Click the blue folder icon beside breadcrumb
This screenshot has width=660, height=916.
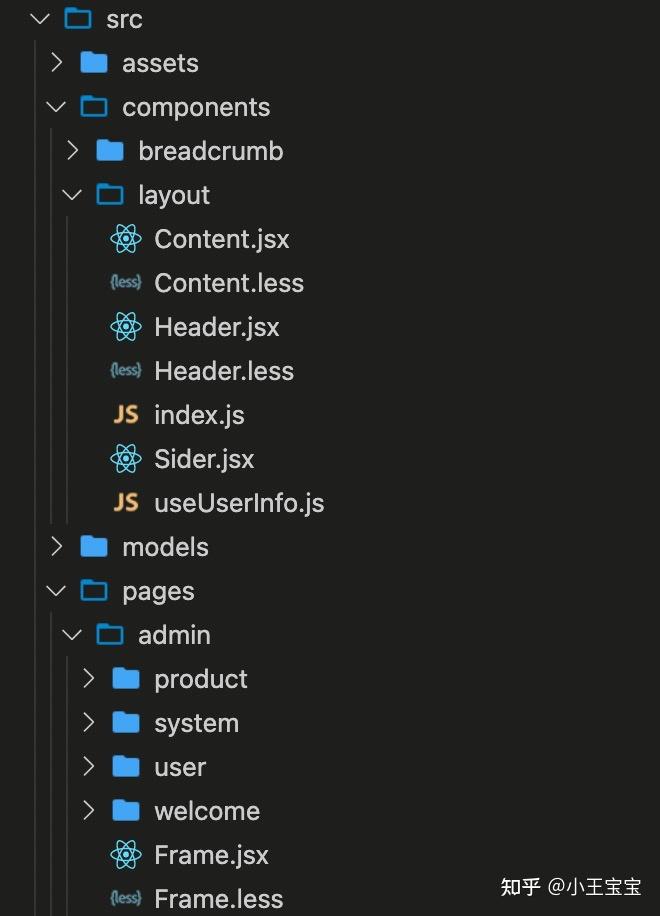pos(110,151)
